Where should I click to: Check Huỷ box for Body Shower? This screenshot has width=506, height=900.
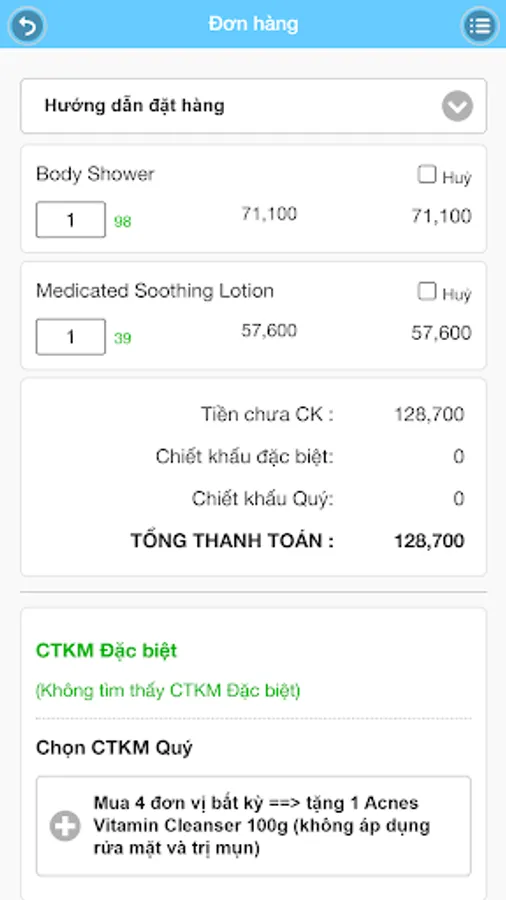coord(427,174)
